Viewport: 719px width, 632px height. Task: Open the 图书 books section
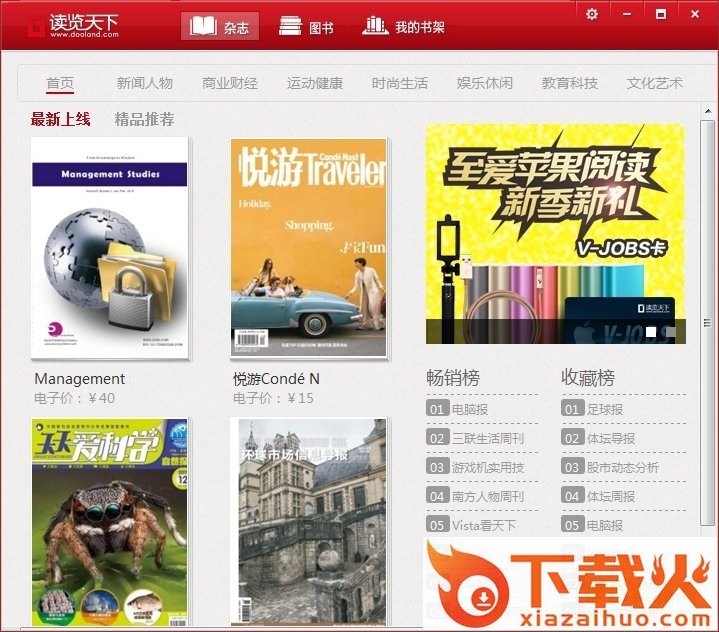[x=306, y=27]
